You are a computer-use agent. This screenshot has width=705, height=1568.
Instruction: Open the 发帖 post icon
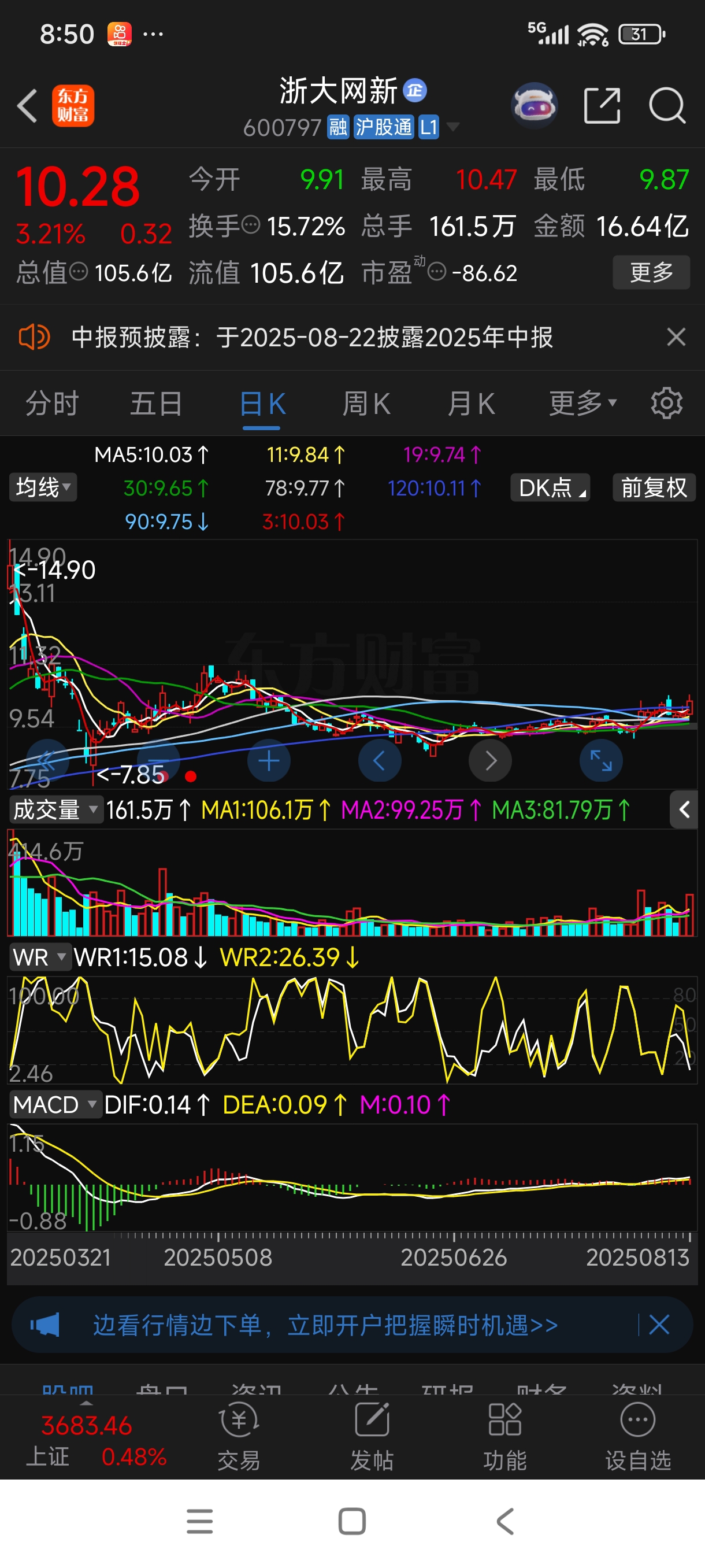click(372, 1437)
